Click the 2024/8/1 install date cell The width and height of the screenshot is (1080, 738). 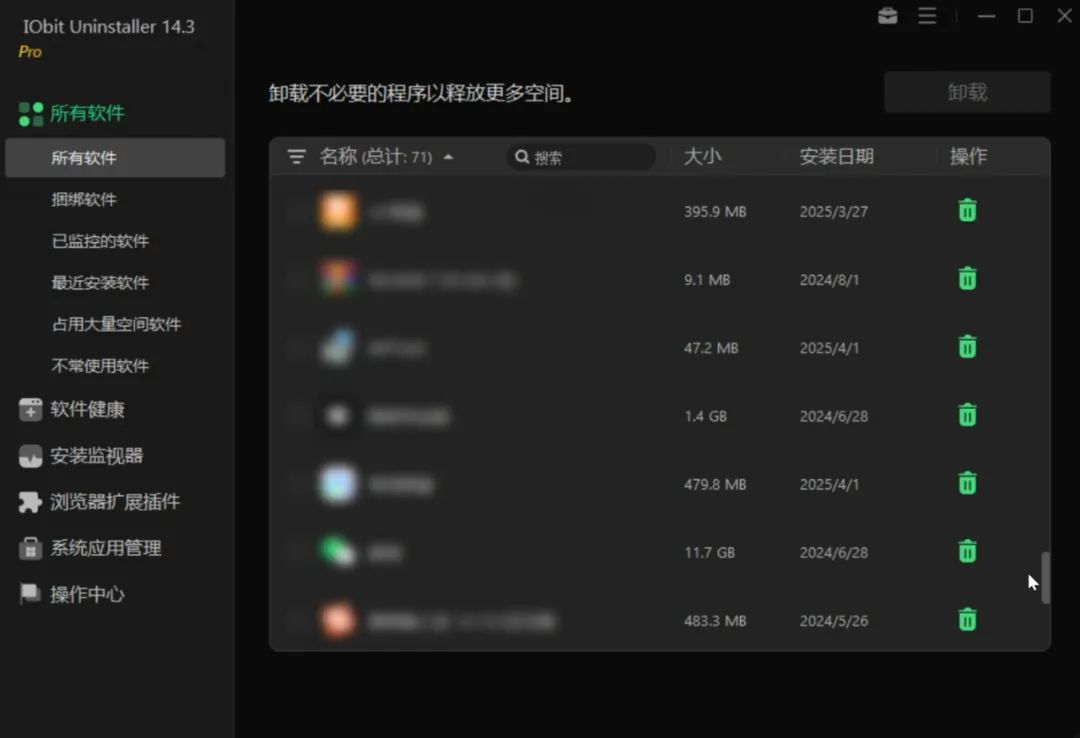[829, 280]
